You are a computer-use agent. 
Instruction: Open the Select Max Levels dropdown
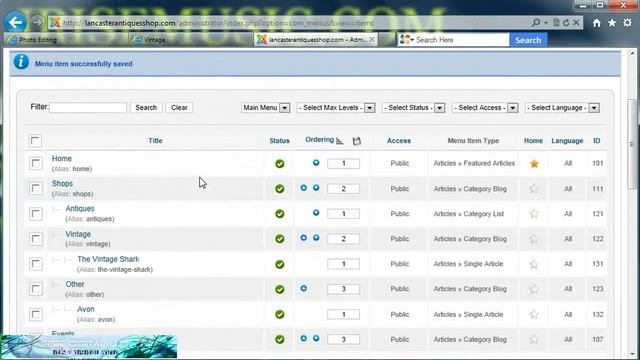[x=336, y=108]
